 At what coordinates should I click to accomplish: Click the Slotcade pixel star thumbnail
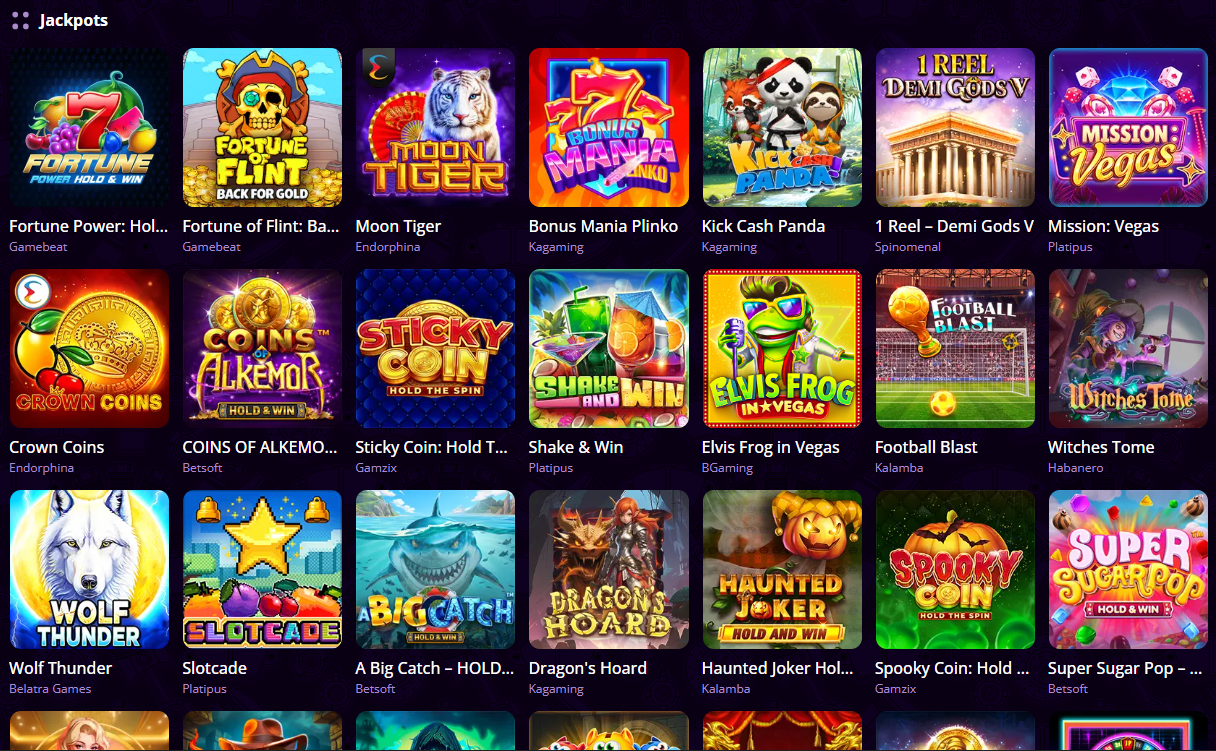pos(262,569)
